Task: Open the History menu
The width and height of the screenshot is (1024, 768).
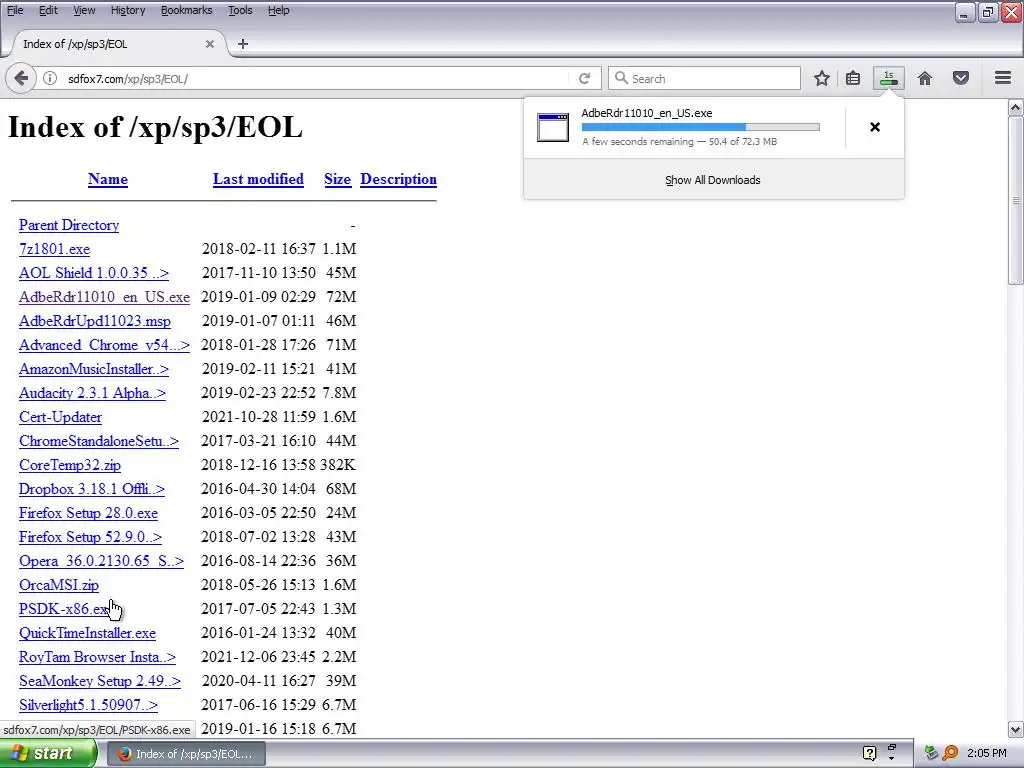Action: point(127,10)
